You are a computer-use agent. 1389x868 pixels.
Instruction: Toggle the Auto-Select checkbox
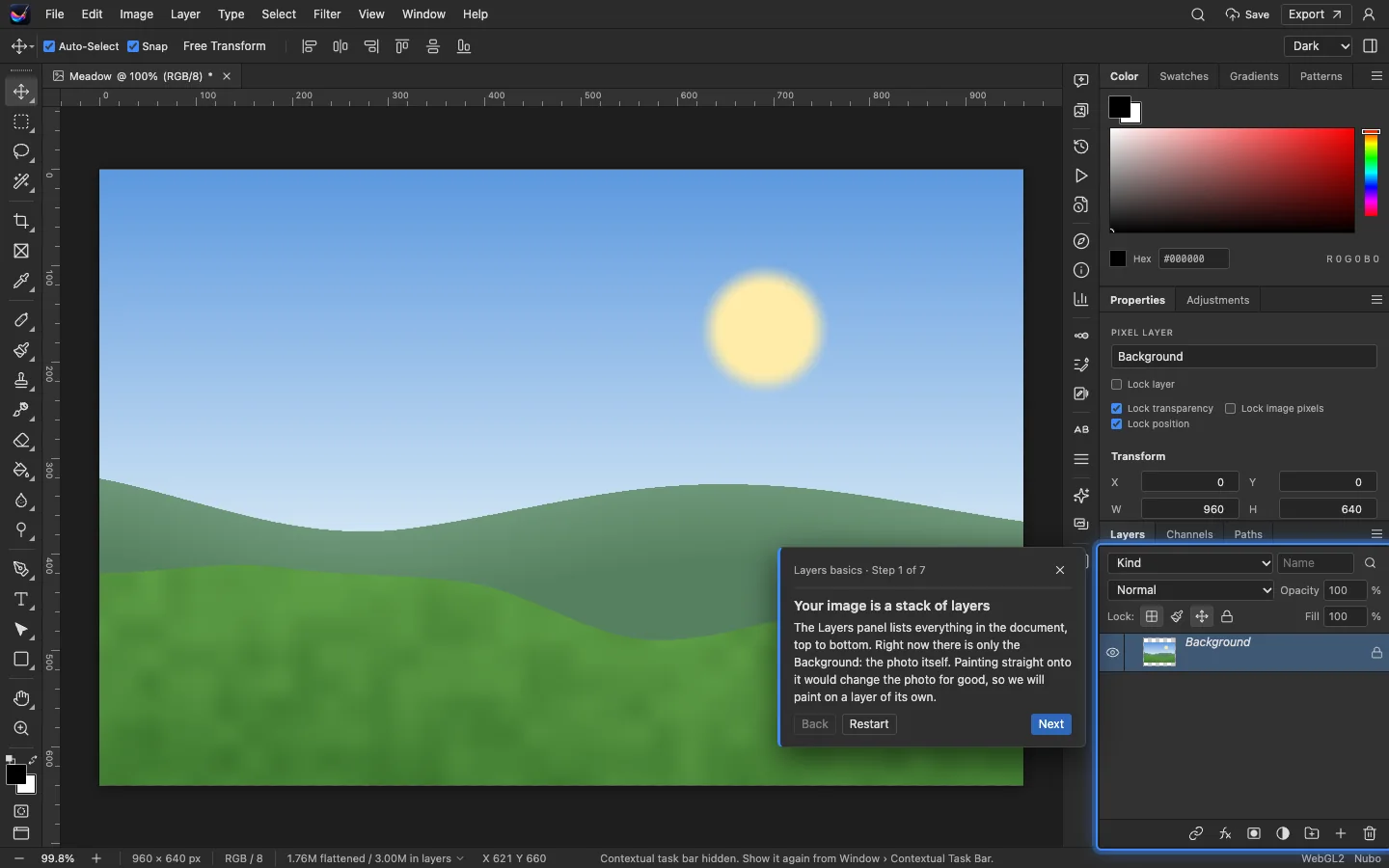coord(49,46)
